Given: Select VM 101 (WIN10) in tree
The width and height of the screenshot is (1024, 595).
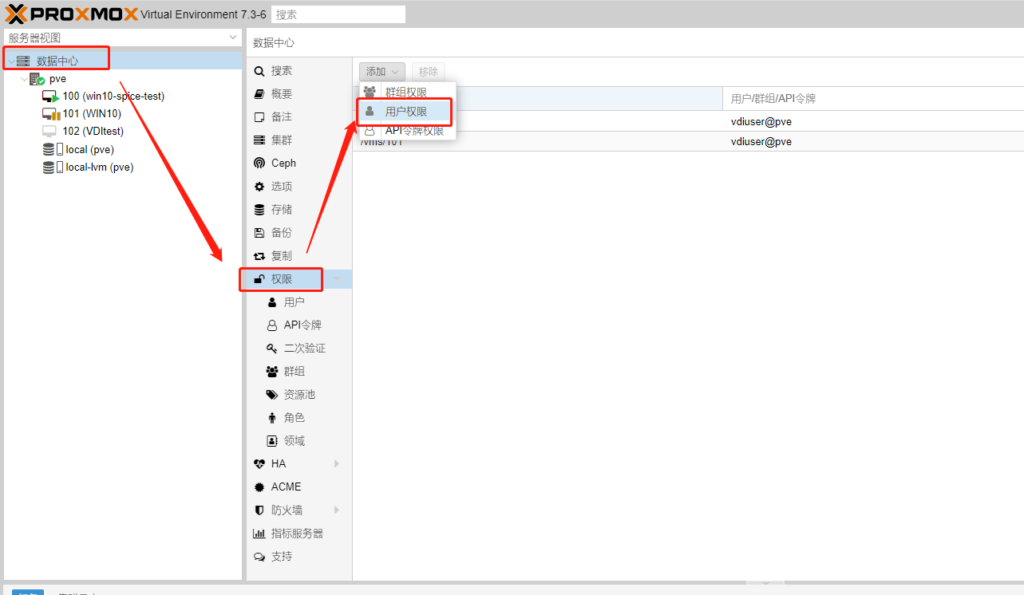Looking at the screenshot, I should pyautogui.click(x=91, y=114).
